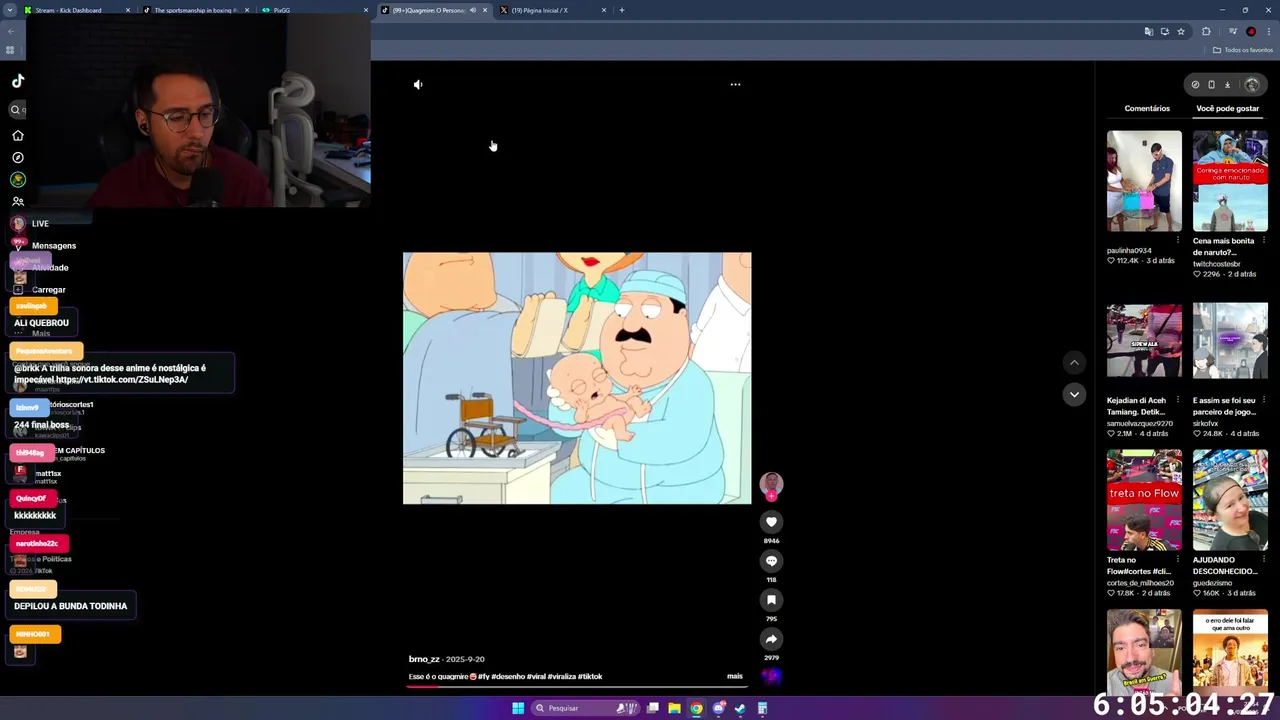The width and height of the screenshot is (1280, 720).
Task: Open the browser extensions puzzle icon
Action: coord(1206,31)
